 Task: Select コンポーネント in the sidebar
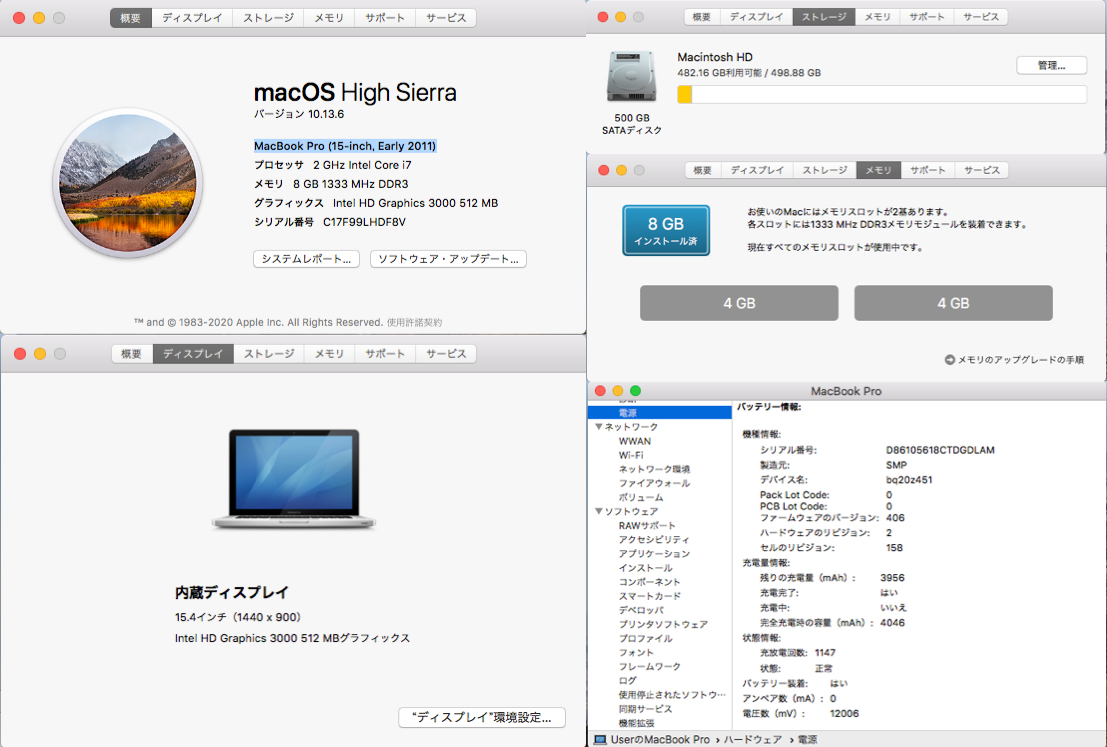coord(649,582)
